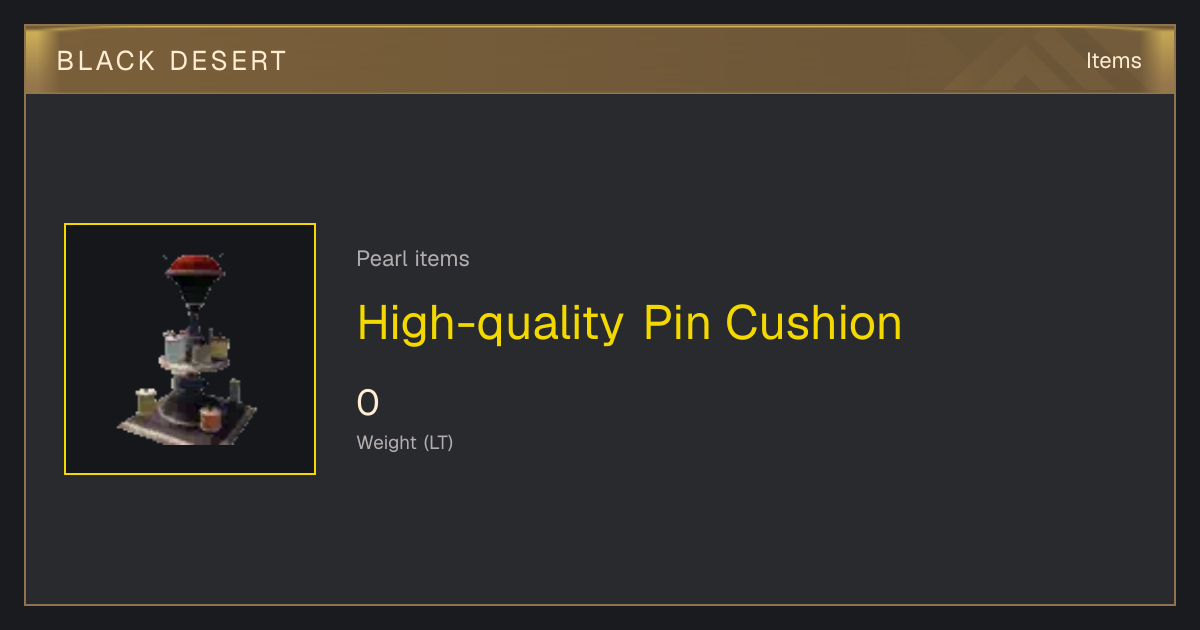Click the black funnel stem under the red cushion

(196, 296)
